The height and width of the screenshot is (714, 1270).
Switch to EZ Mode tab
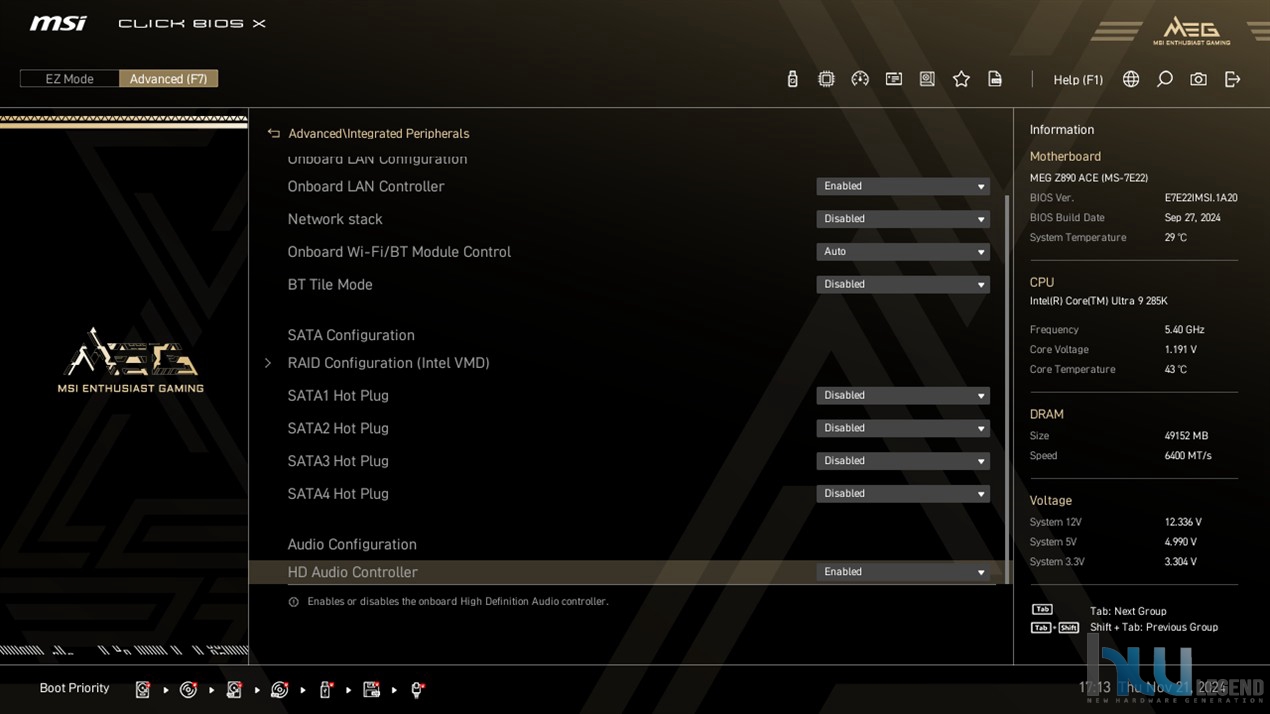[x=70, y=79]
